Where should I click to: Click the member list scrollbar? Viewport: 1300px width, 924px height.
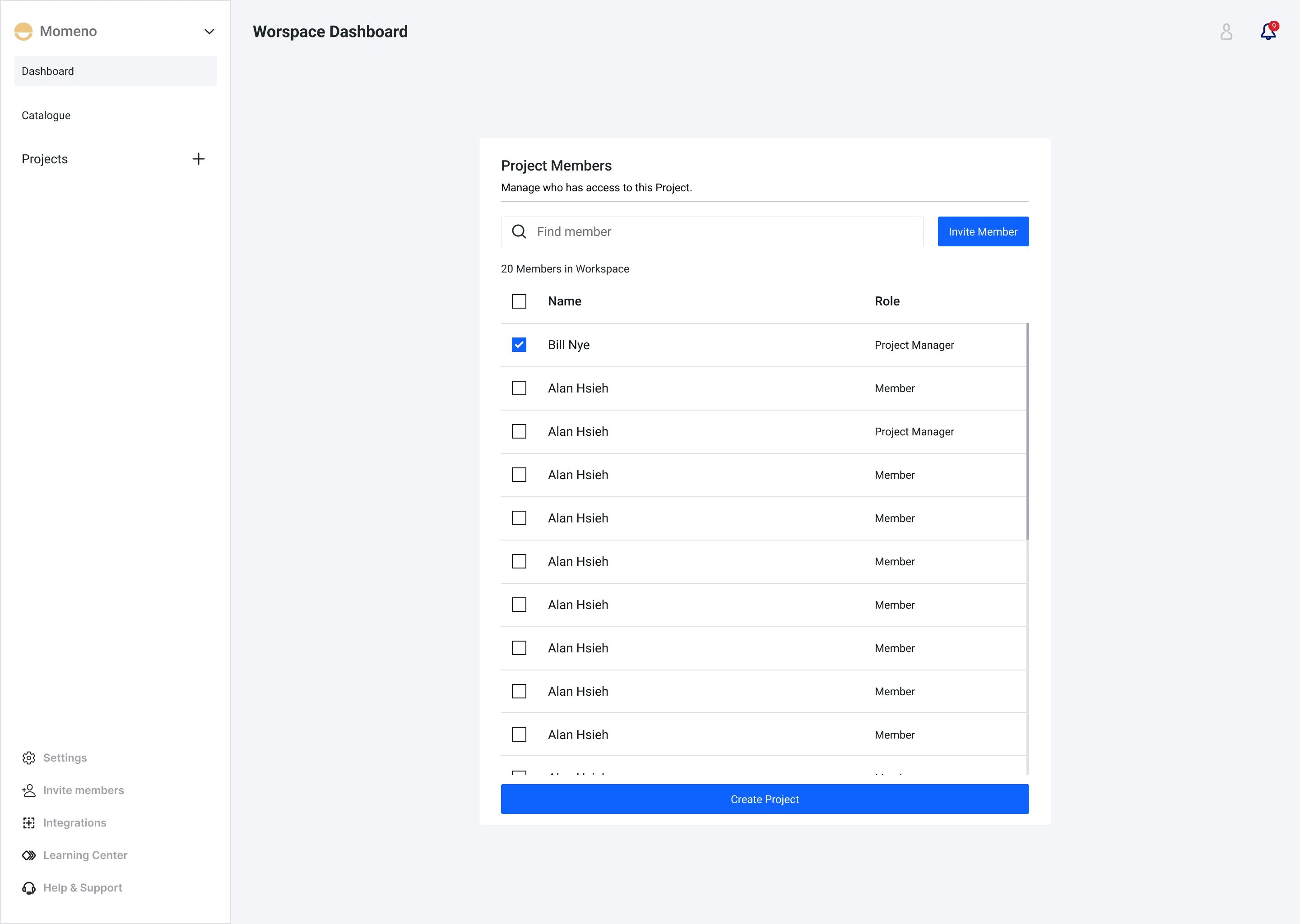point(1027,431)
